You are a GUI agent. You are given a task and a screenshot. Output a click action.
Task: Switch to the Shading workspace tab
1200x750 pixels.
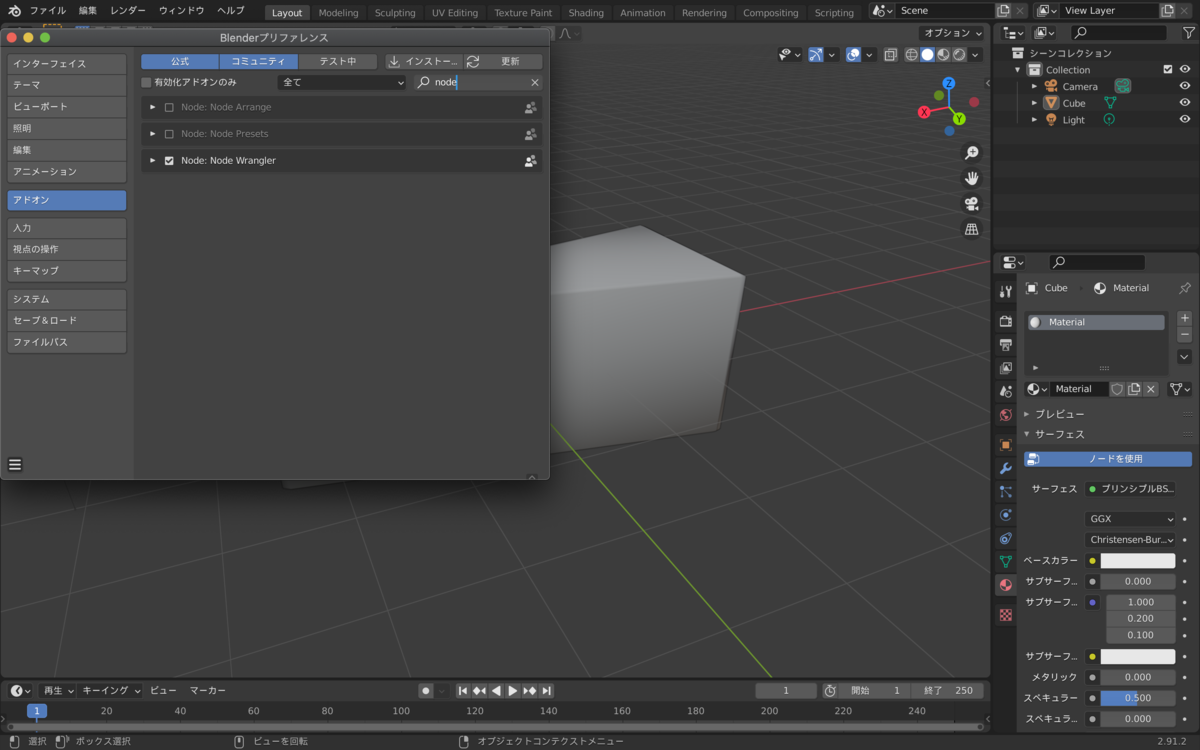586,13
